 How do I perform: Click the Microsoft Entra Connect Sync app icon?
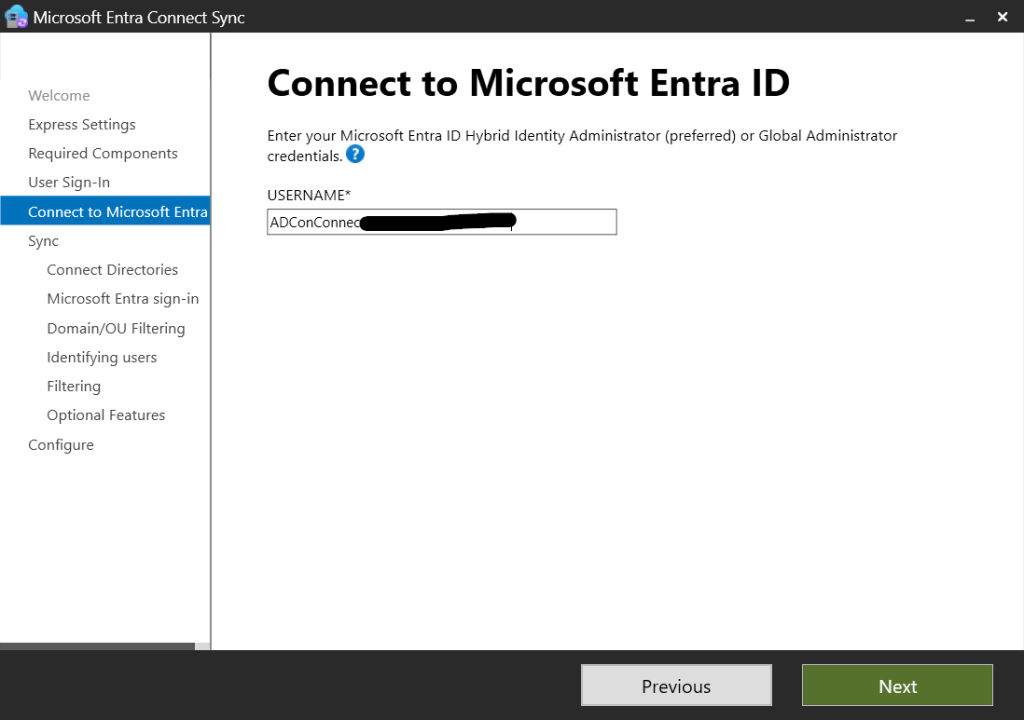[x=16, y=17]
